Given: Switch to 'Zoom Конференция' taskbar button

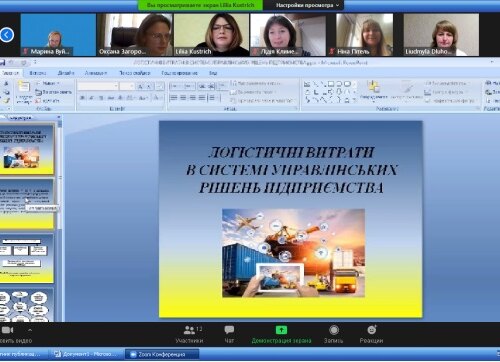Looking at the screenshot, I should click(162, 354).
